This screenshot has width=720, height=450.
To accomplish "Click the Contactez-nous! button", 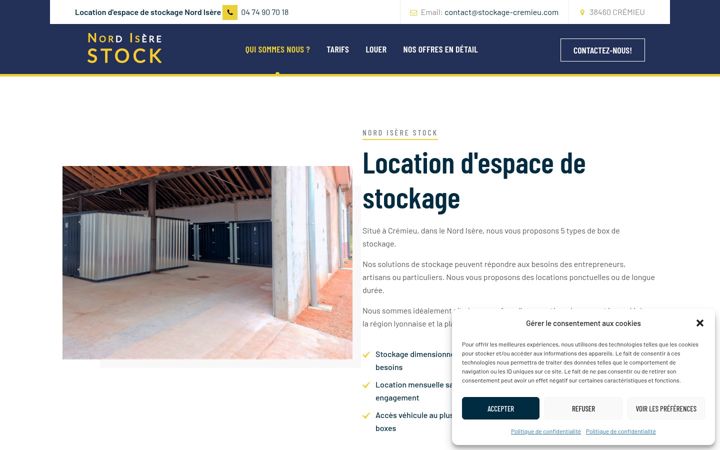I will 602,50.
